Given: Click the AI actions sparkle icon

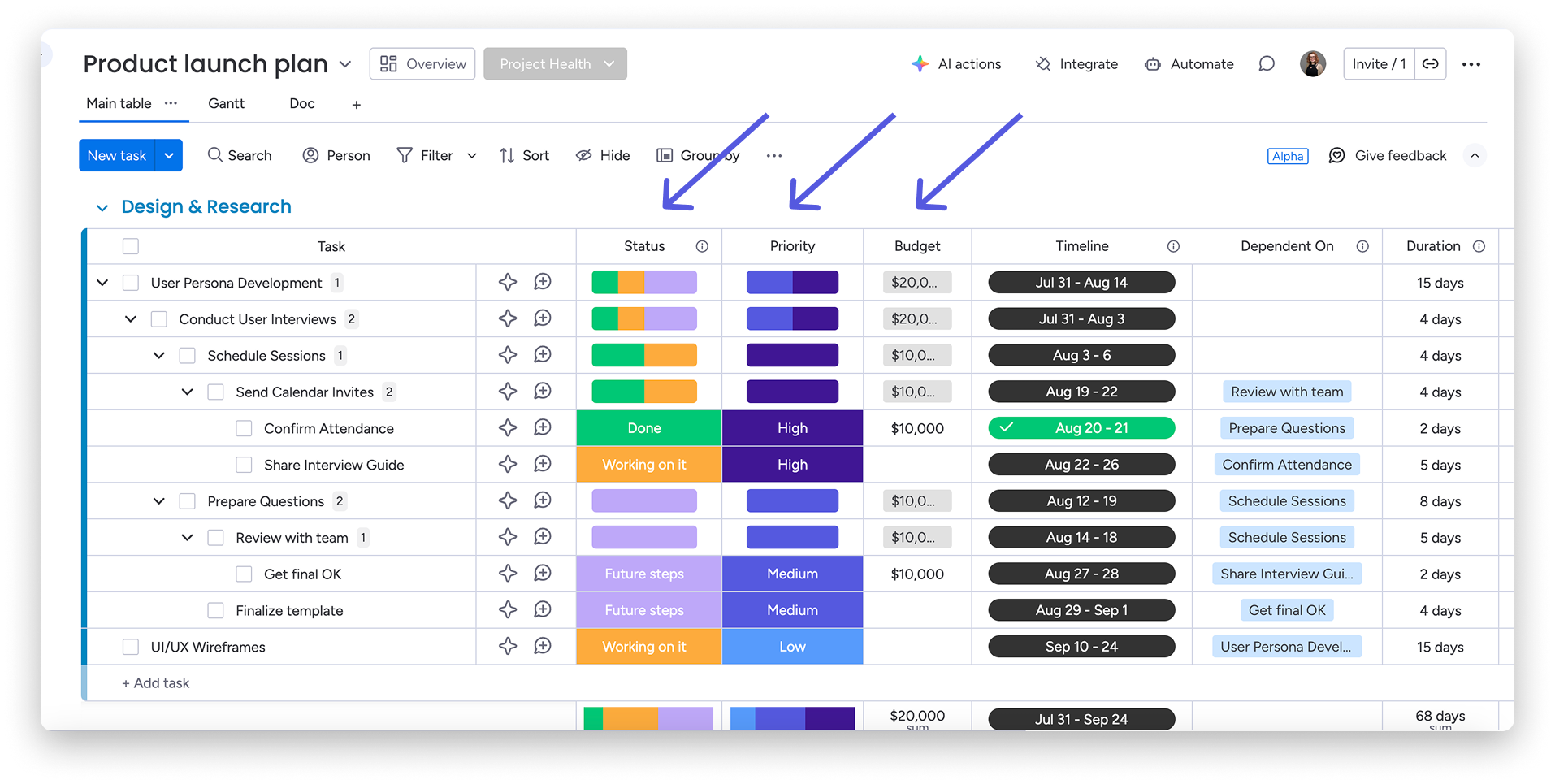Looking at the screenshot, I should click(x=920, y=64).
